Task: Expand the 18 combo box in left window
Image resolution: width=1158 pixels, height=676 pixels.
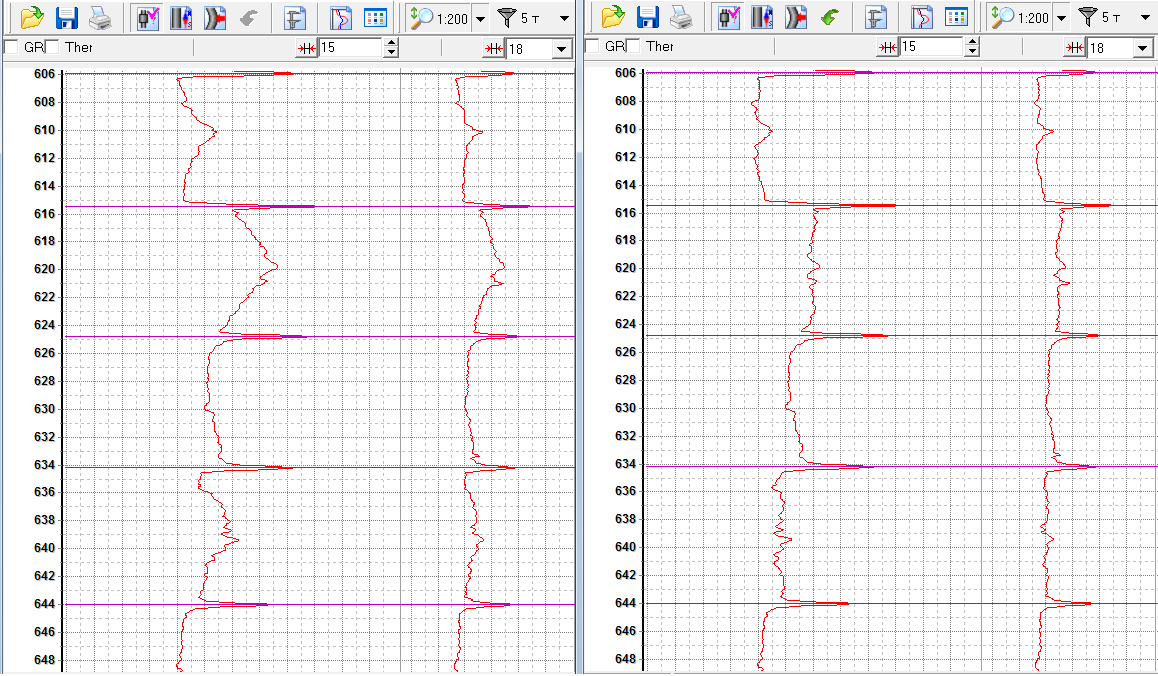Action: [x=562, y=49]
